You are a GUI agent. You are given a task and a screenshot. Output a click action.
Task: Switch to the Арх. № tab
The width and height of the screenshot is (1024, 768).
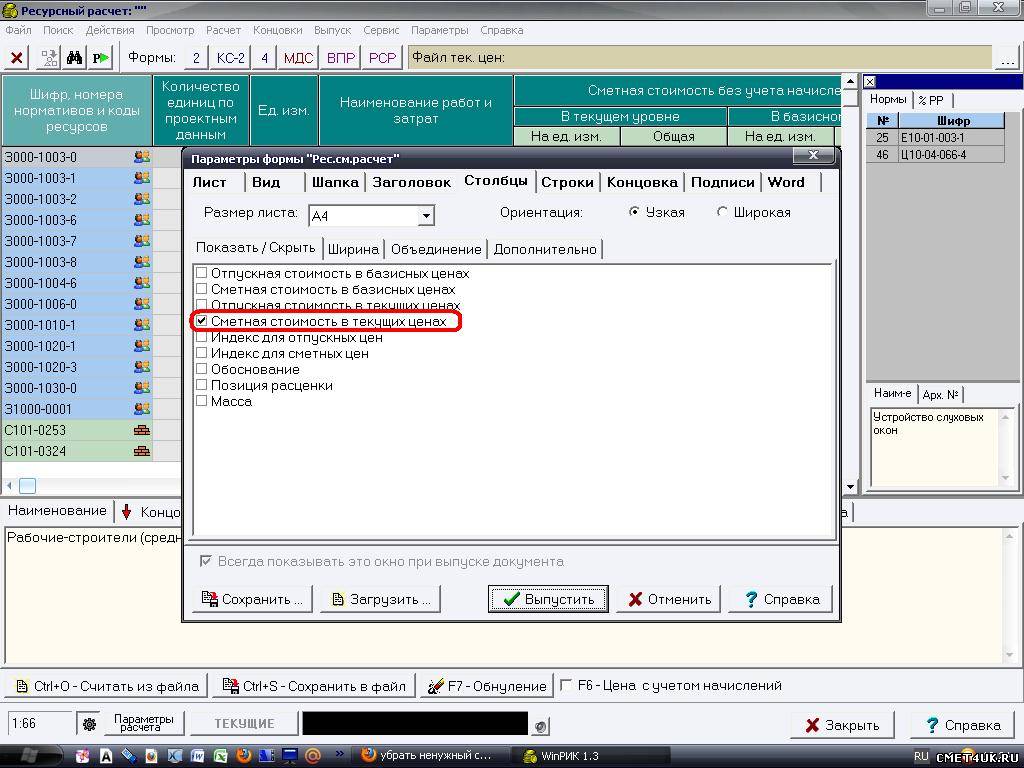(x=940, y=394)
